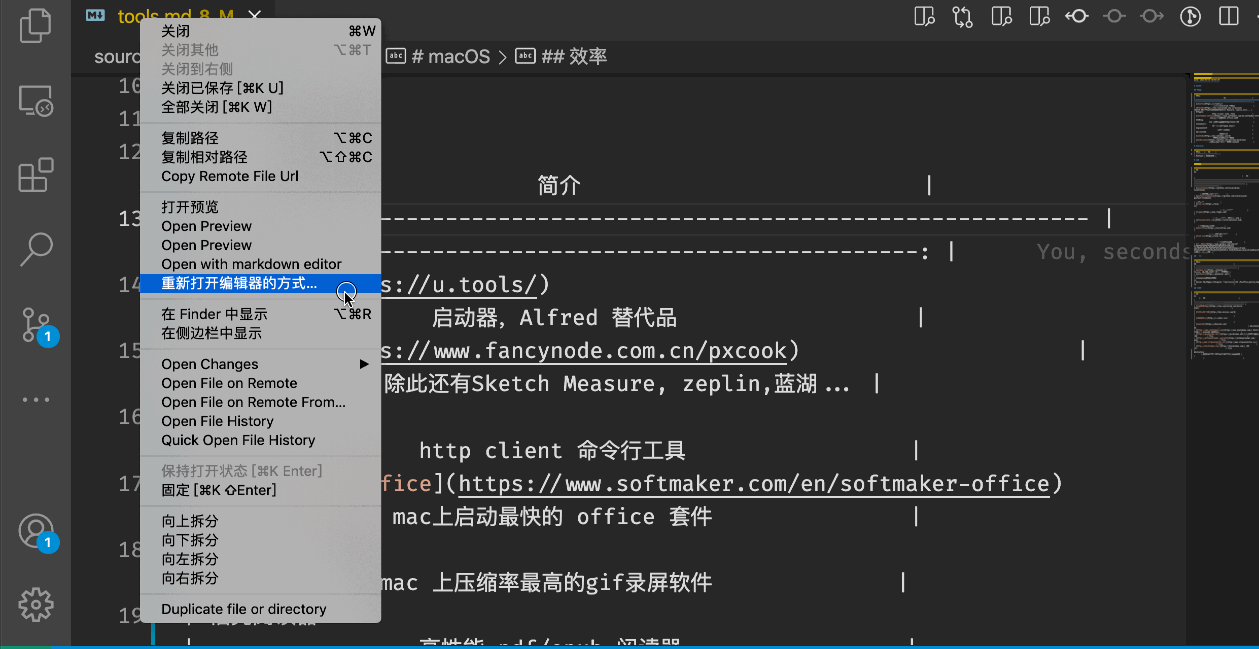This screenshot has height=649, width=1259.
Task: Click Open File History
Action: click(260, 421)
